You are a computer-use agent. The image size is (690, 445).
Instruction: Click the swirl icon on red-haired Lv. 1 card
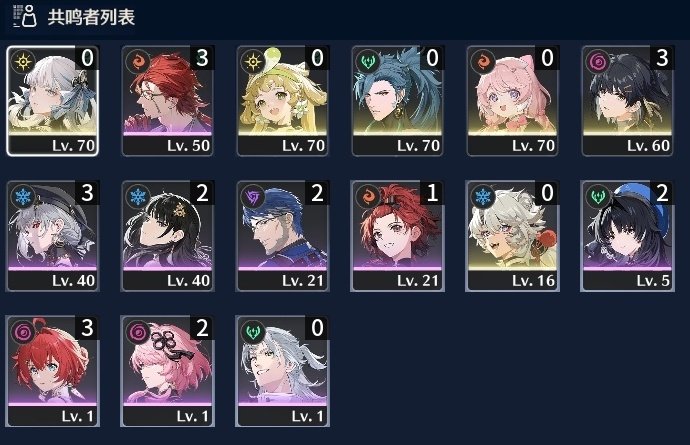pos(23,331)
